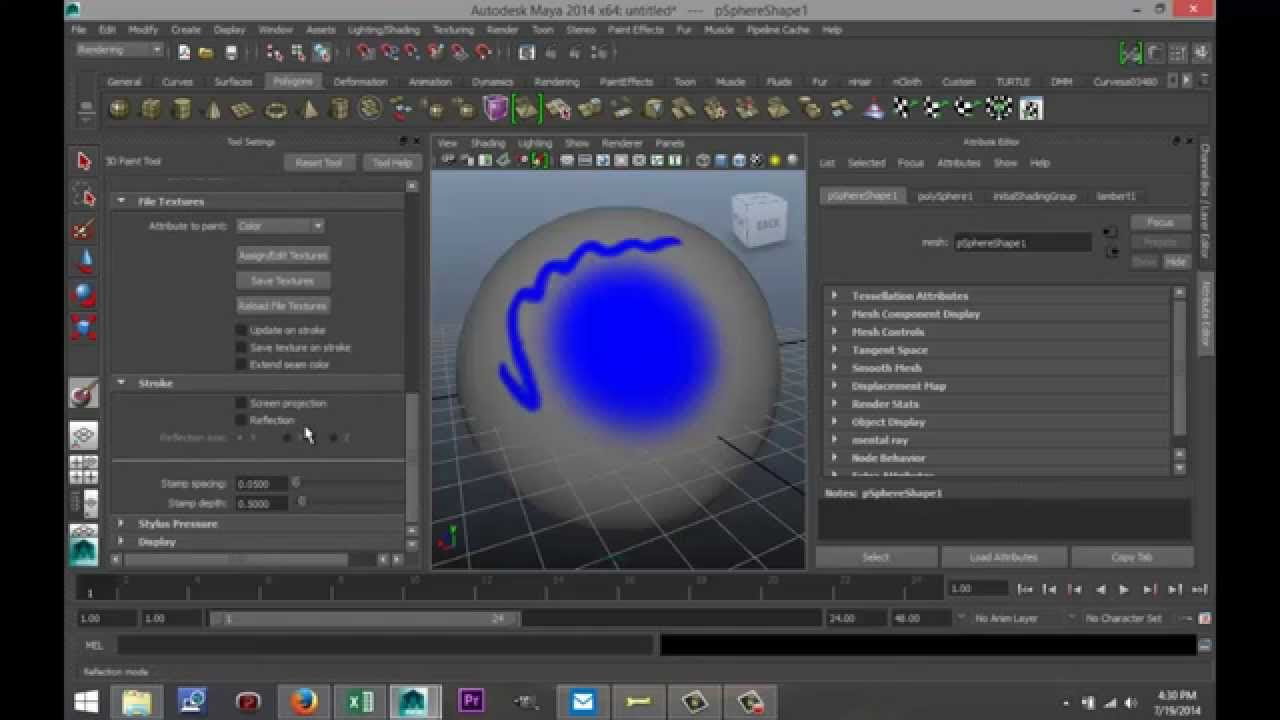Viewport: 1280px width, 720px height.
Task: Create a polygon plane from shelf
Action: point(243,109)
